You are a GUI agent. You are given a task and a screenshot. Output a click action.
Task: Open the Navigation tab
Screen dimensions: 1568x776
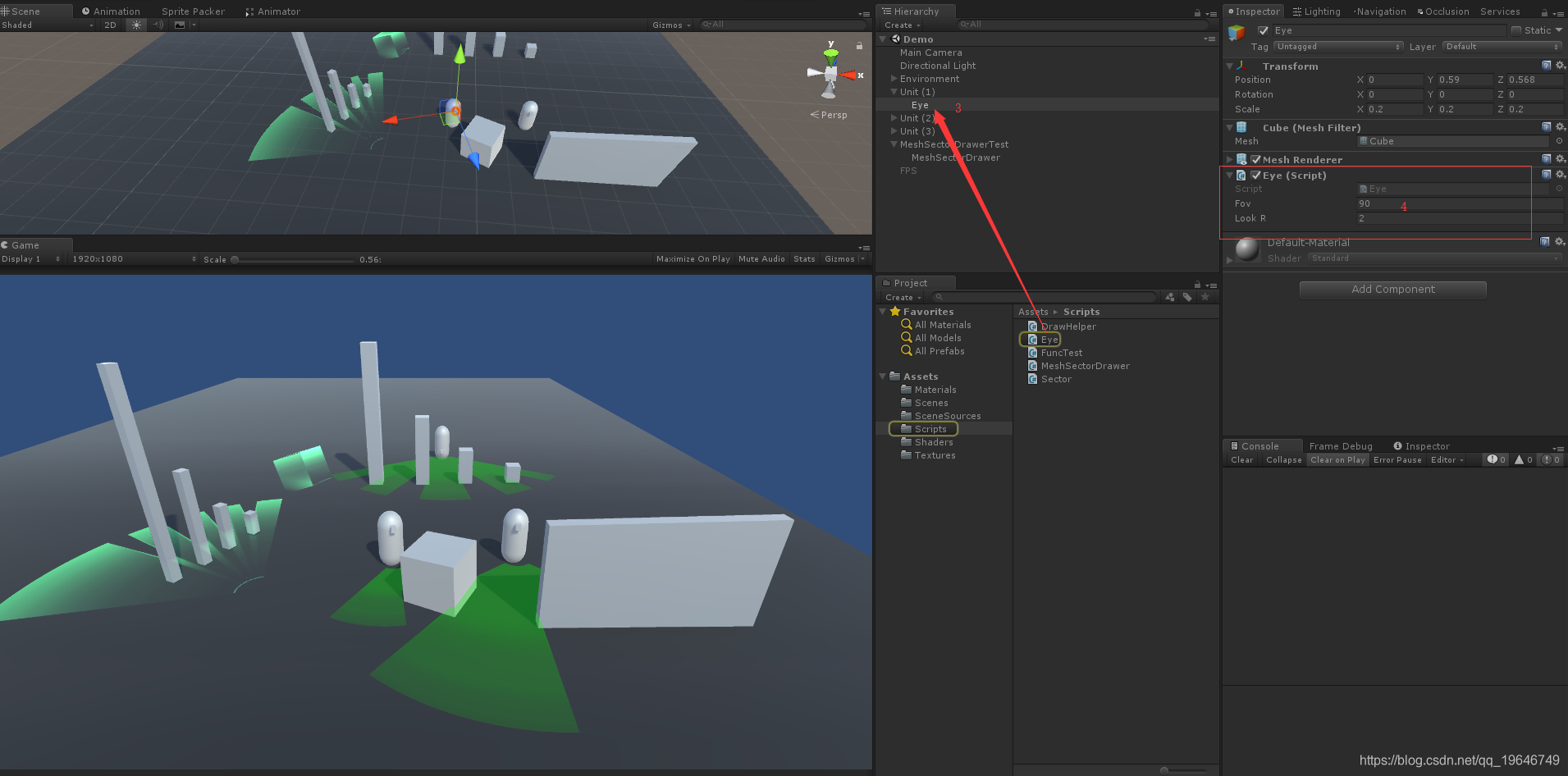tap(1379, 11)
